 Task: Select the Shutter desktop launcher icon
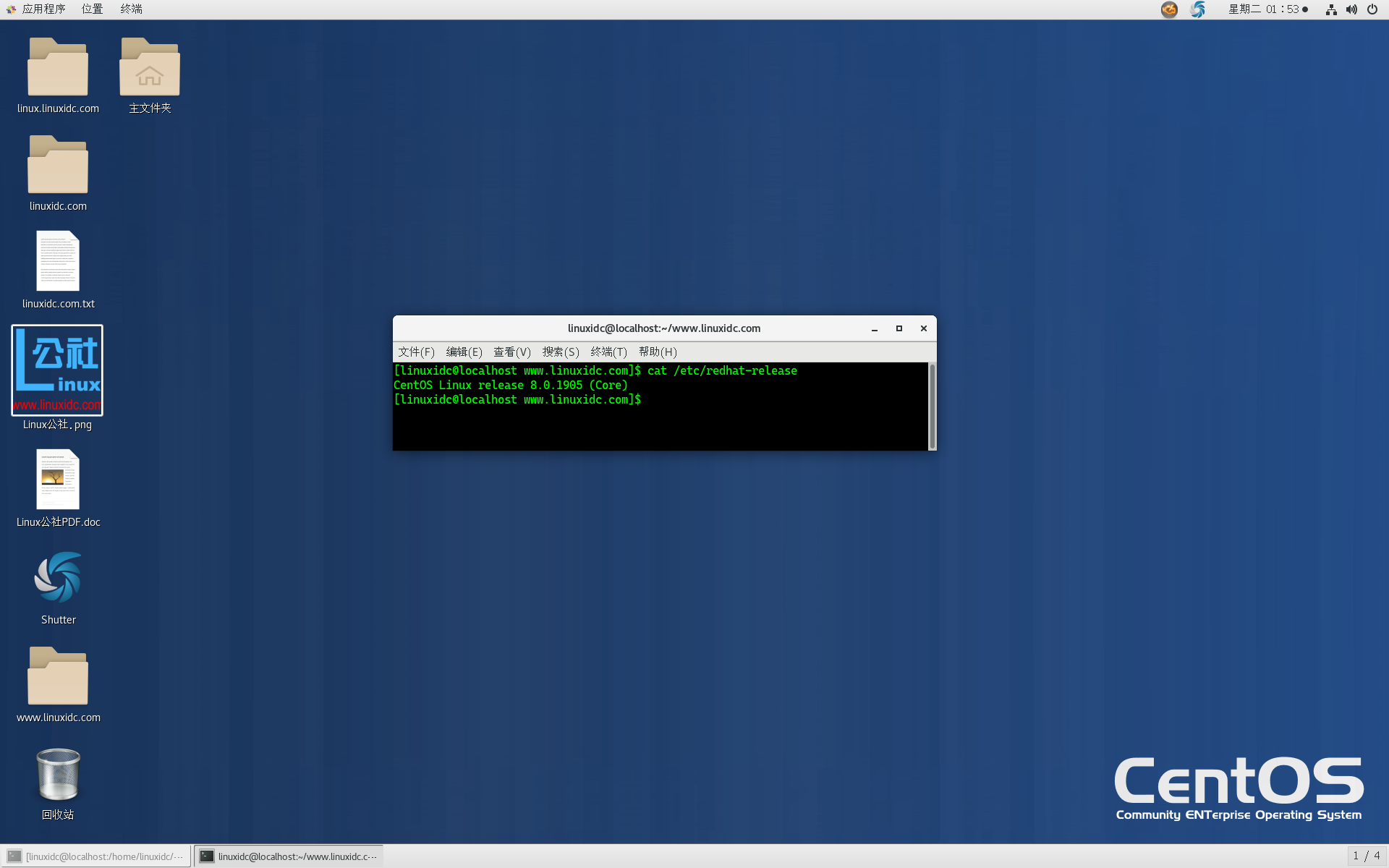pyautogui.click(x=58, y=577)
